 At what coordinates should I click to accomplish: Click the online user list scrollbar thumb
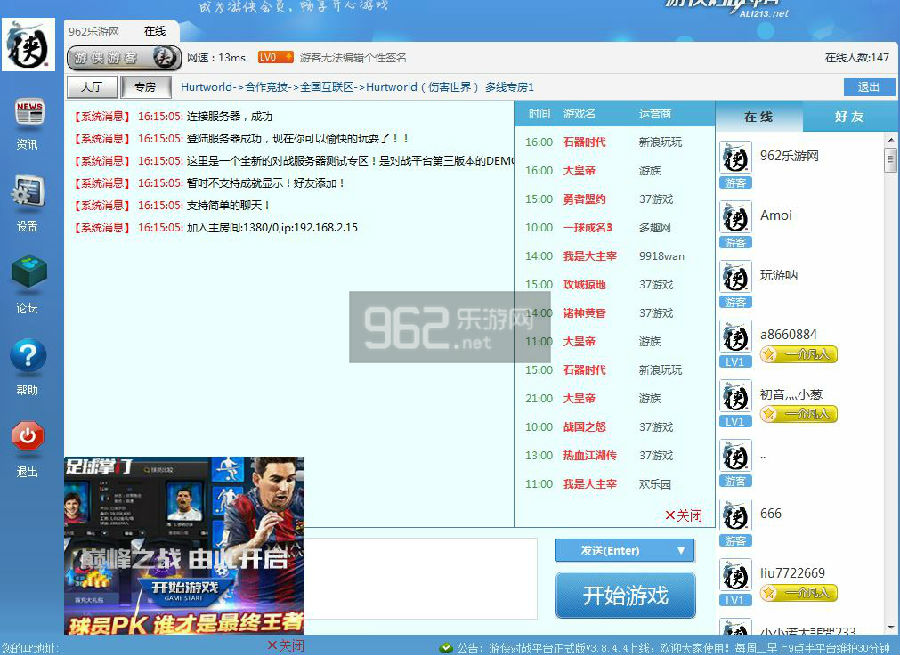click(x=890, y=160)
